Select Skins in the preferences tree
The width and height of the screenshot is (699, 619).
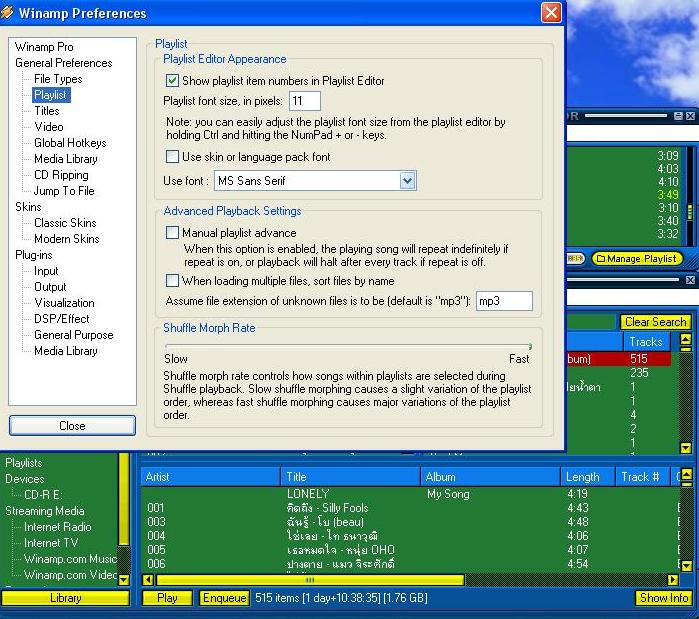coord(28,207)
